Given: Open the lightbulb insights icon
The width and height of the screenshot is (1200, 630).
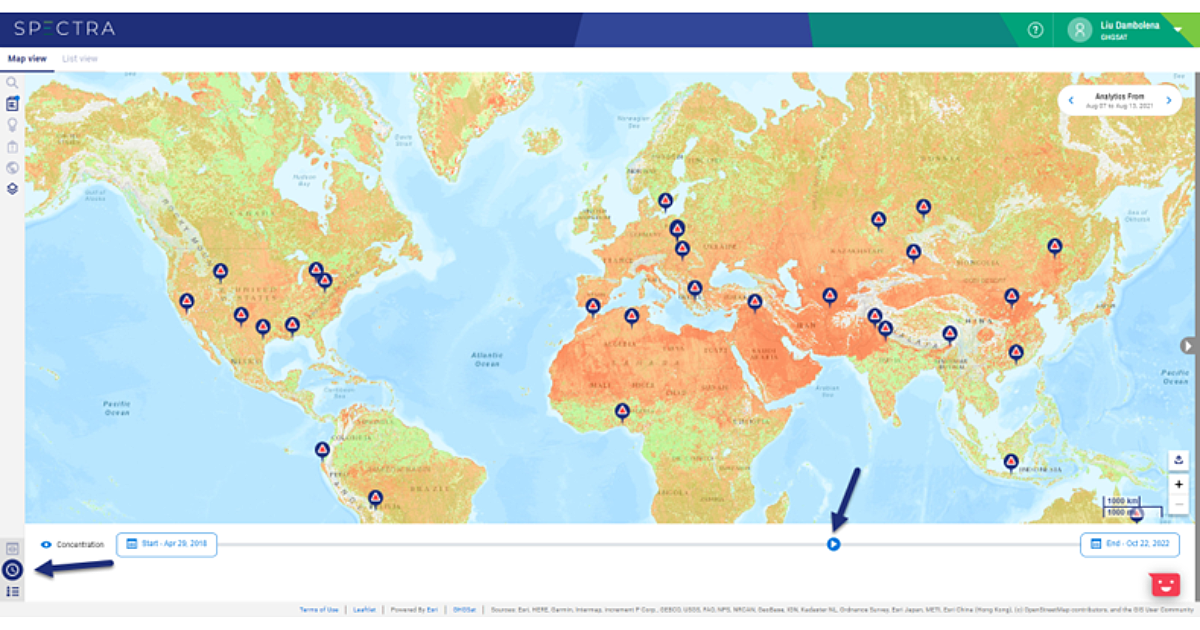Looking at the screenshot, I should [x=12, y=125].
